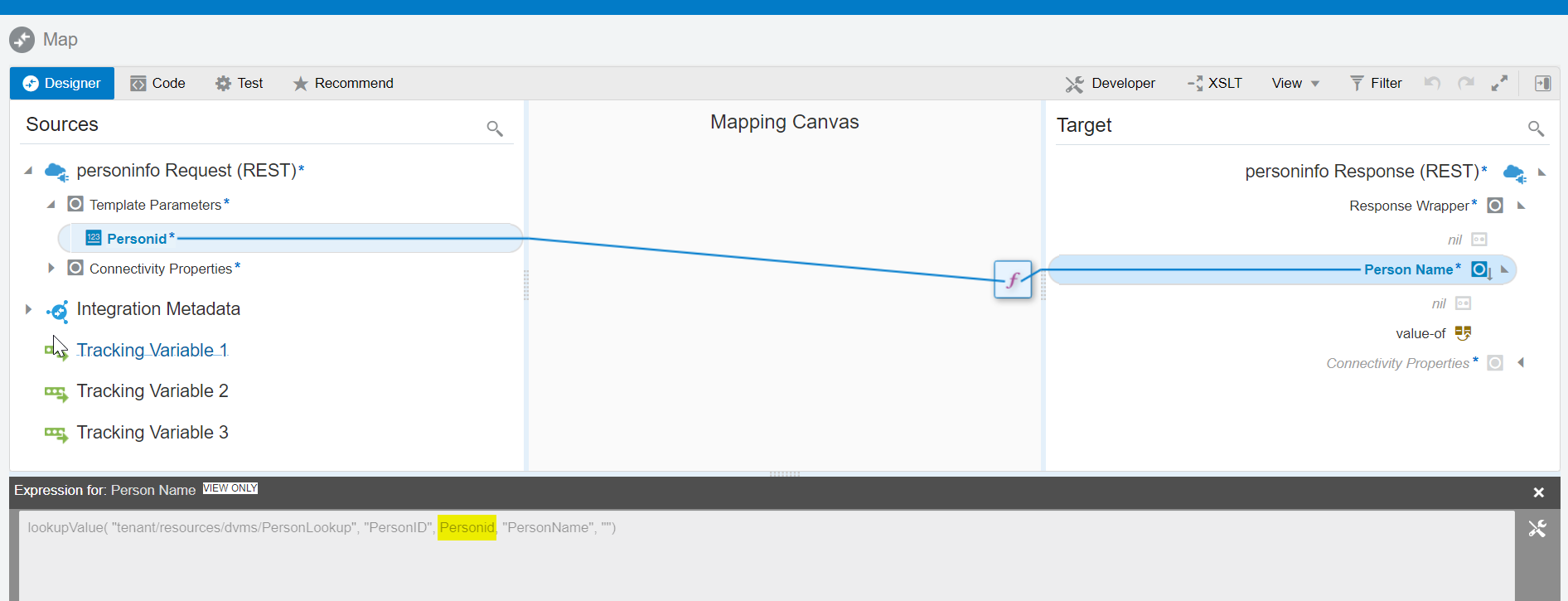Click the undo arrow in toolbar
The height and width of the screenshot is (601, 1568).
click(1432, 83)
